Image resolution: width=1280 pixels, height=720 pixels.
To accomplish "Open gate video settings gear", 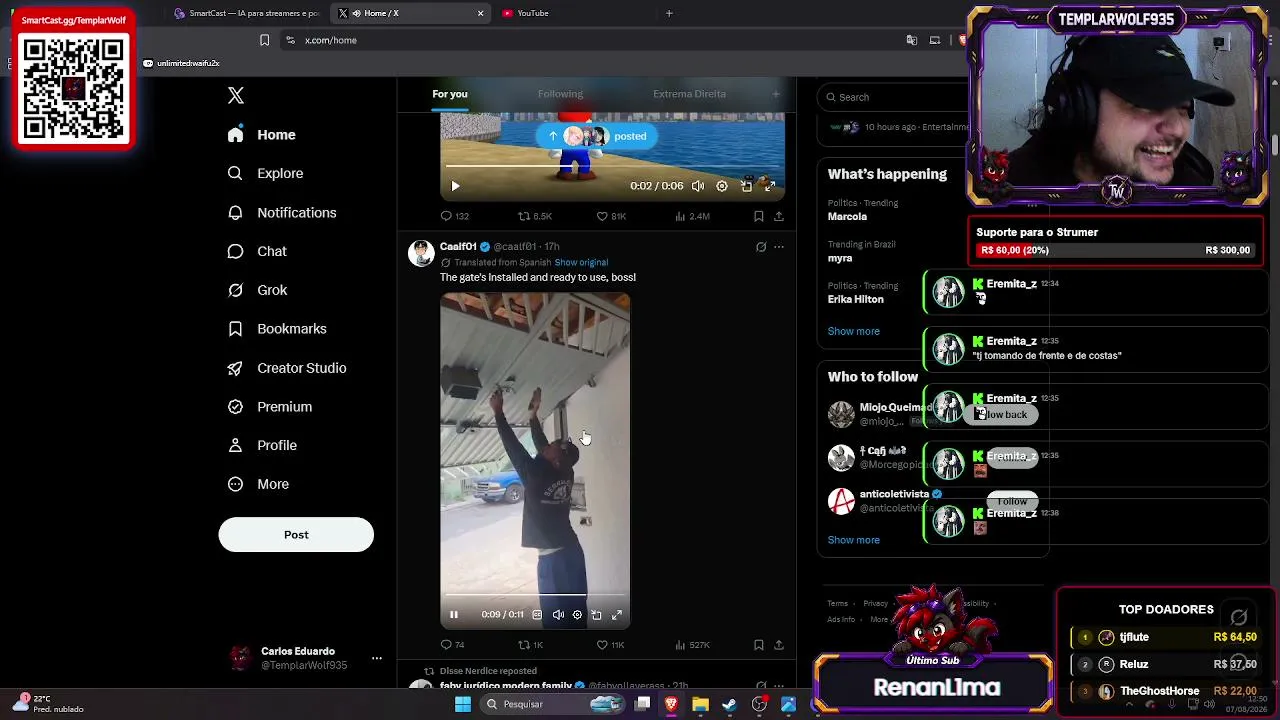I will click(x=577, y=615).
